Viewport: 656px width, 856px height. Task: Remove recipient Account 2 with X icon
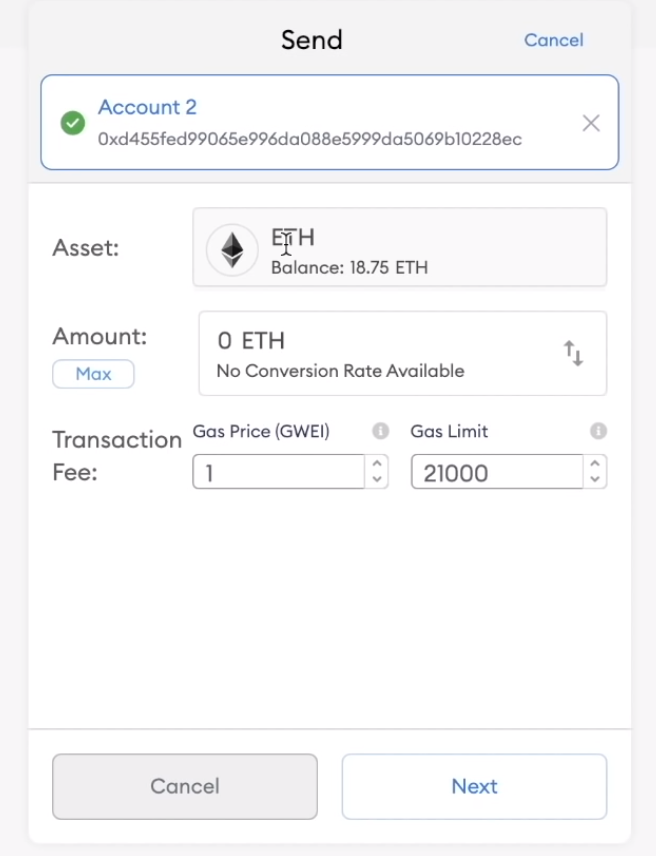click(591, 123)
